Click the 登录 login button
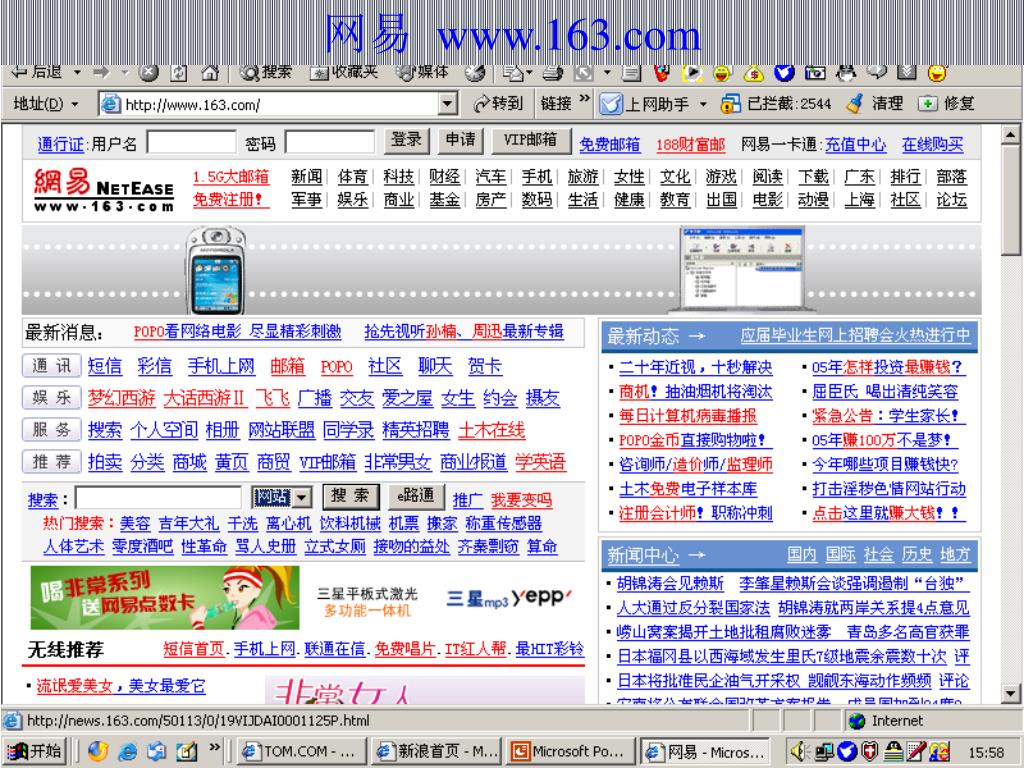 [x=406, y=140]
